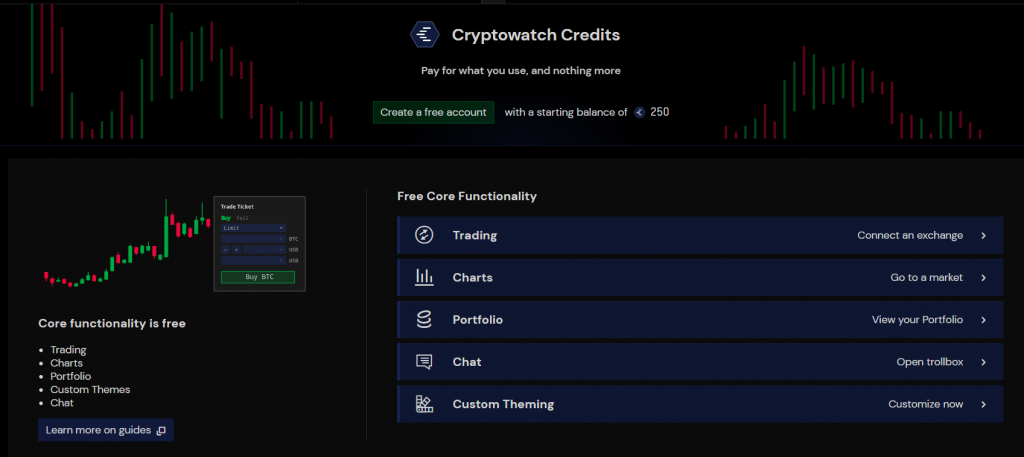Expand the Portfolio row chevron
1024x457 pixels.
[x=983, y=320]
